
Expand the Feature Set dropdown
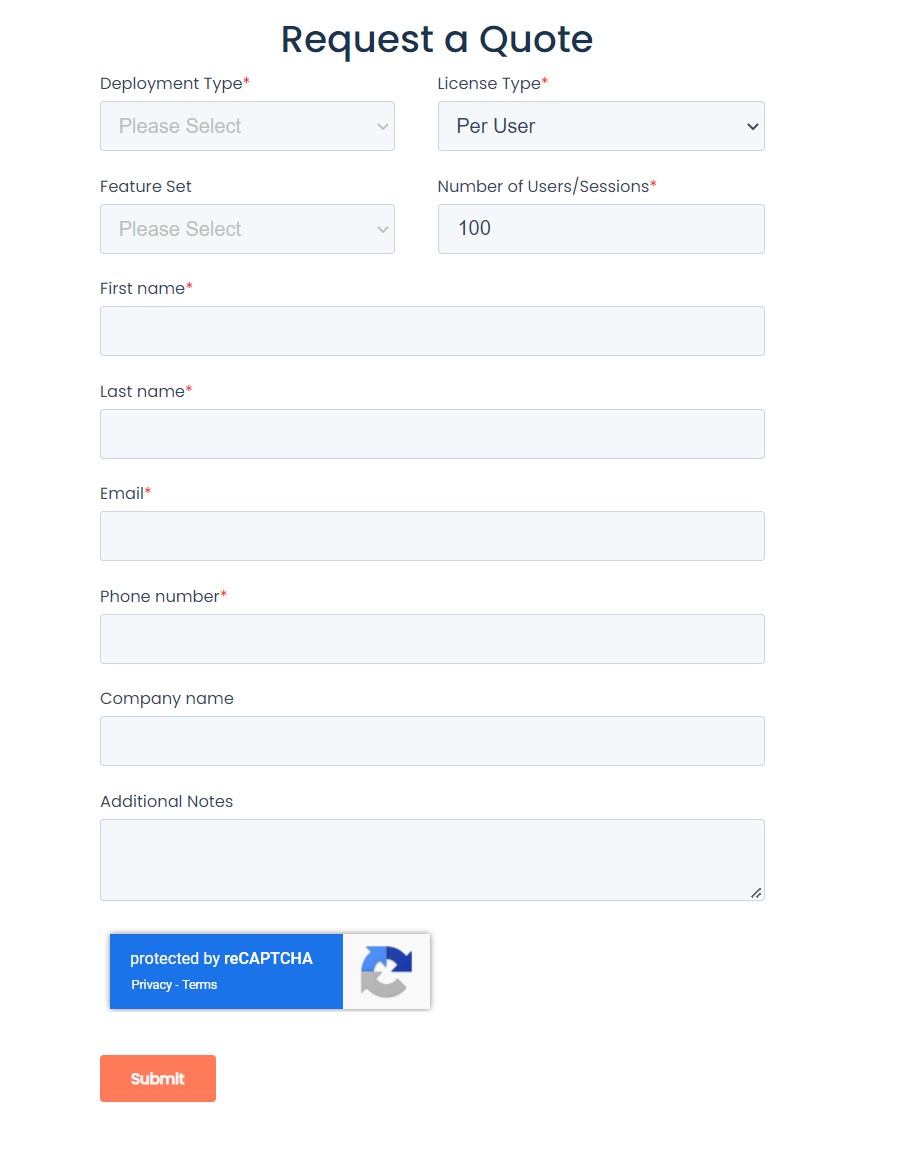(x=247, y=229)
